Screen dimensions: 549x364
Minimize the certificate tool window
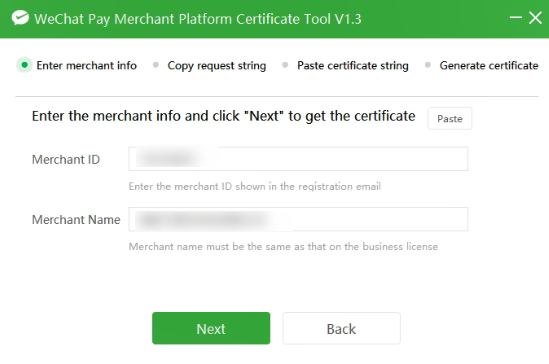515,17
